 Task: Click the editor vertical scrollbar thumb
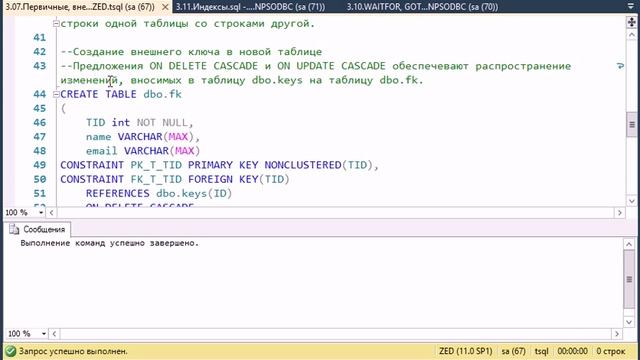pyautogui.click(x=631, y=124)
